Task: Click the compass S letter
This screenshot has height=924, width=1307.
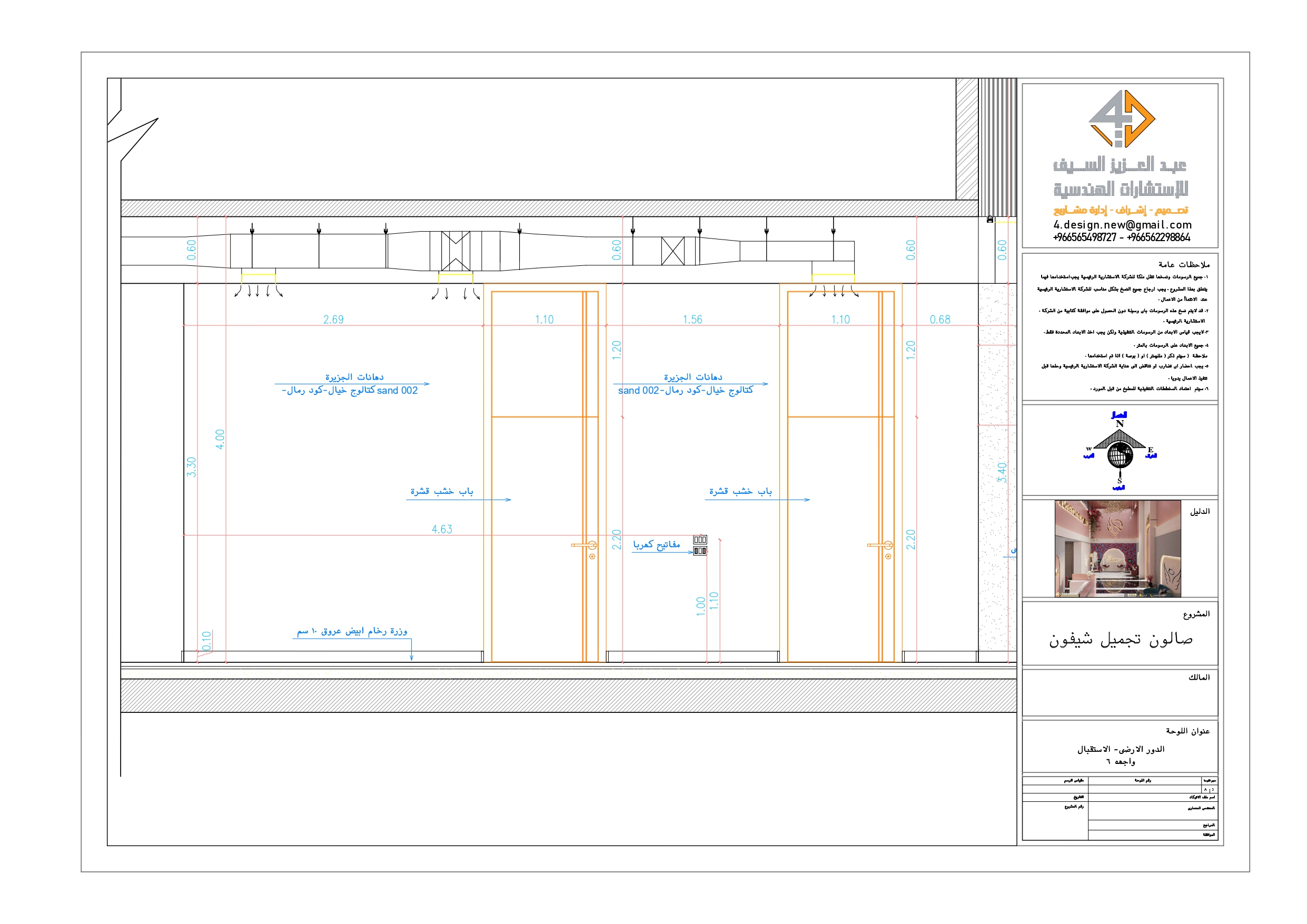Action: click(x=1119, y=481)
